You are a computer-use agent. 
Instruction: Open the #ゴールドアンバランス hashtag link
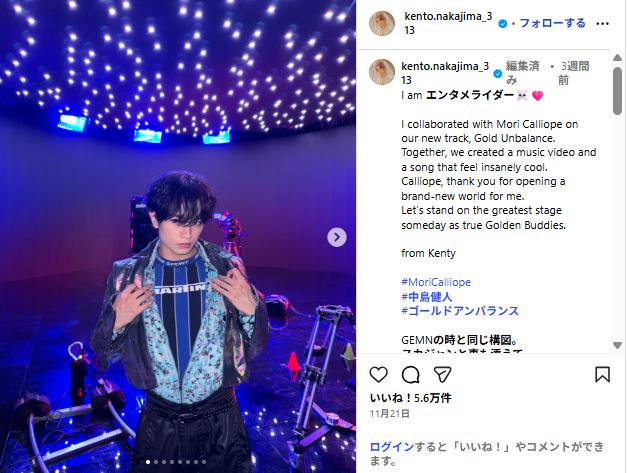pos(460,311)
